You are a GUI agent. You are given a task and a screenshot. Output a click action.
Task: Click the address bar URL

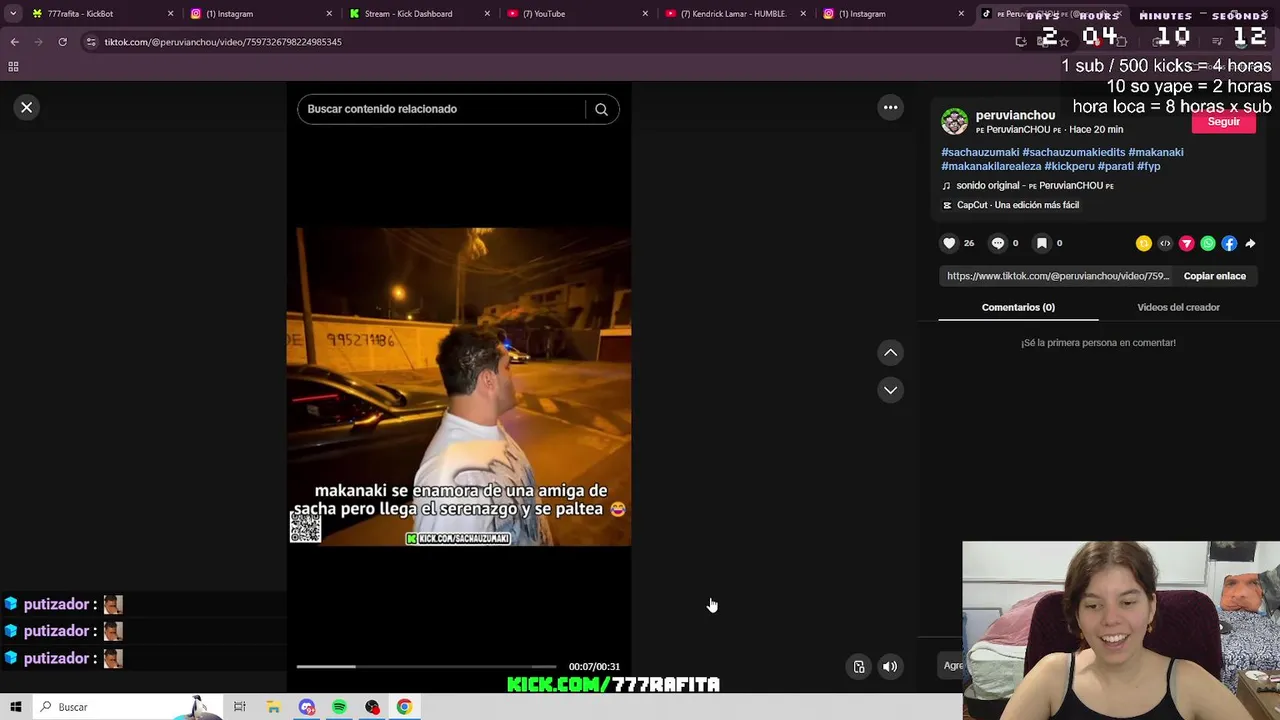[223, 42]
